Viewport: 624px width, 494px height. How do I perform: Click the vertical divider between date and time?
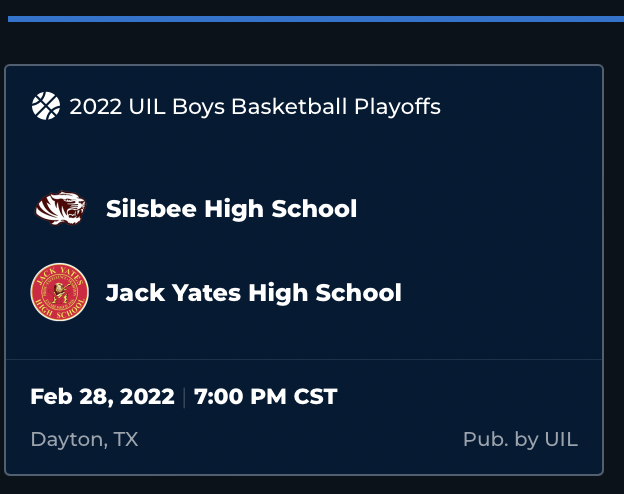pyautogui.click(x=184, y=397)
